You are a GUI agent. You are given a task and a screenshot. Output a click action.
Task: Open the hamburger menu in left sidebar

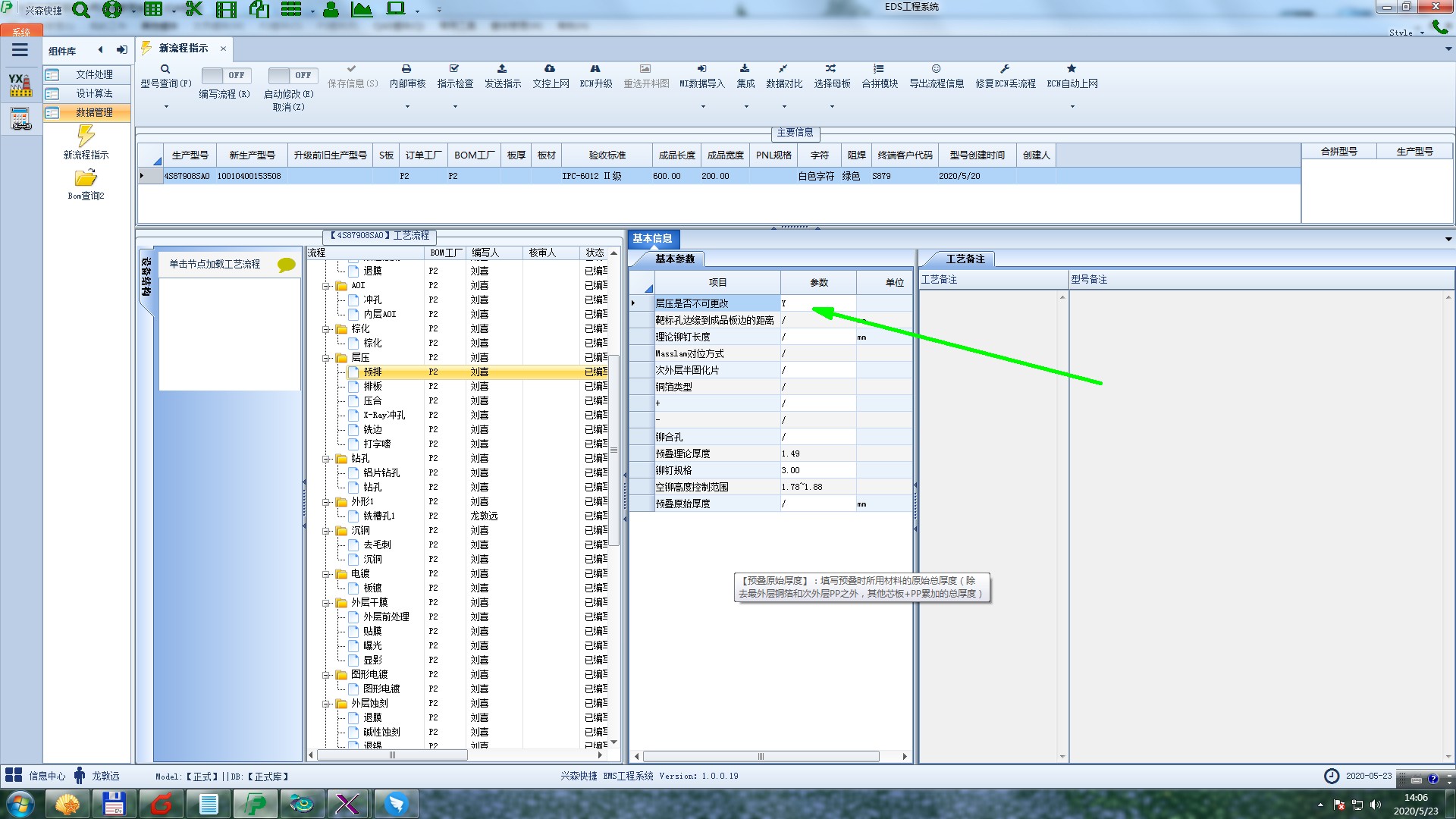[20, 50]
